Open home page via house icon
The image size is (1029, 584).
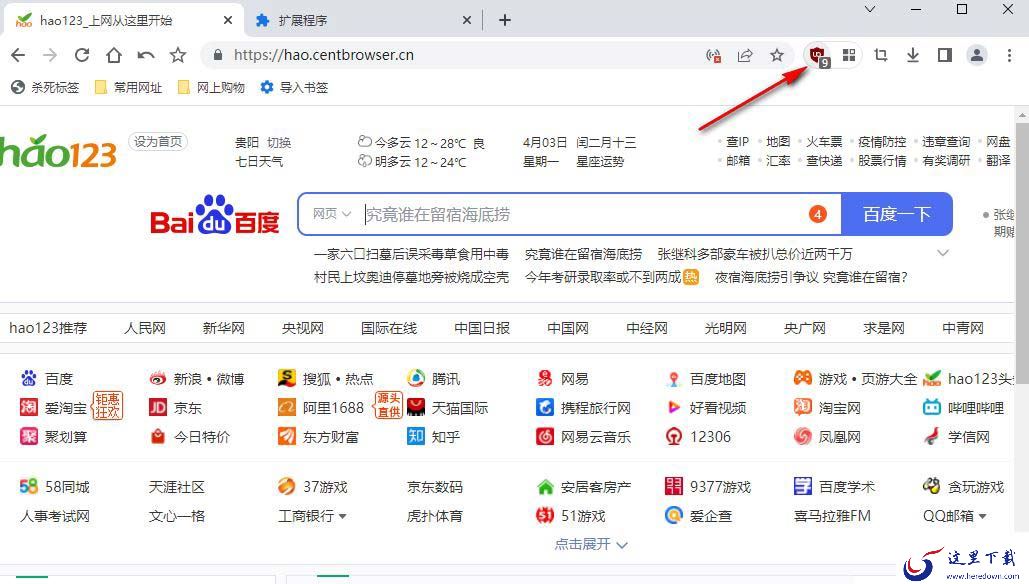114,55
